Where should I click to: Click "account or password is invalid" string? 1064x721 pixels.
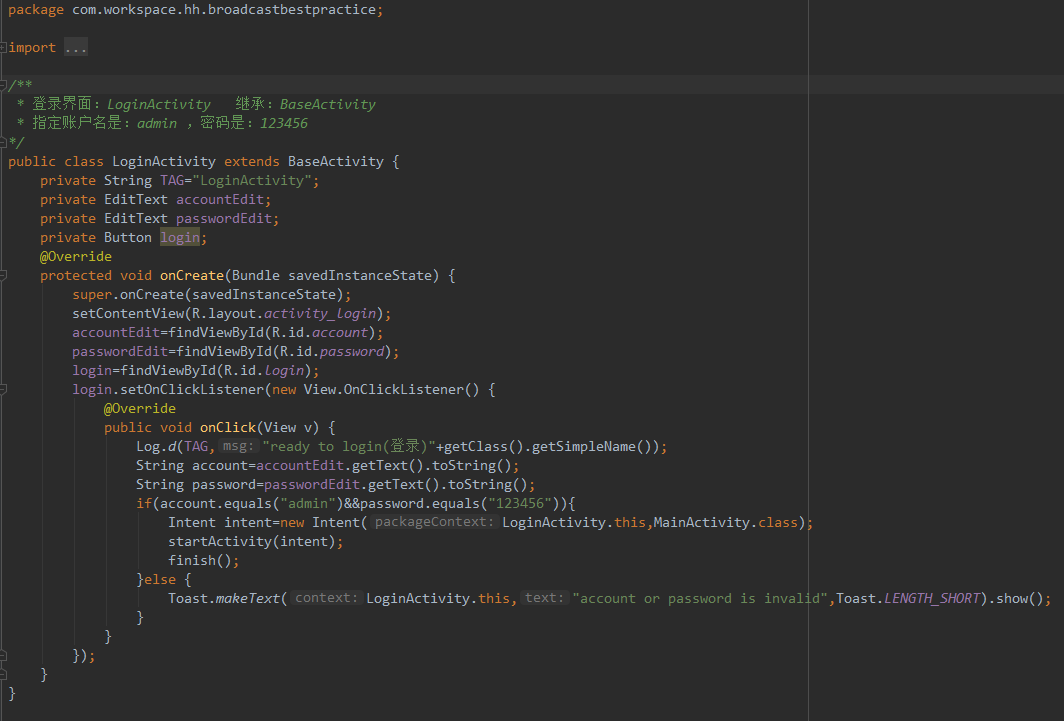click(700, 598)
